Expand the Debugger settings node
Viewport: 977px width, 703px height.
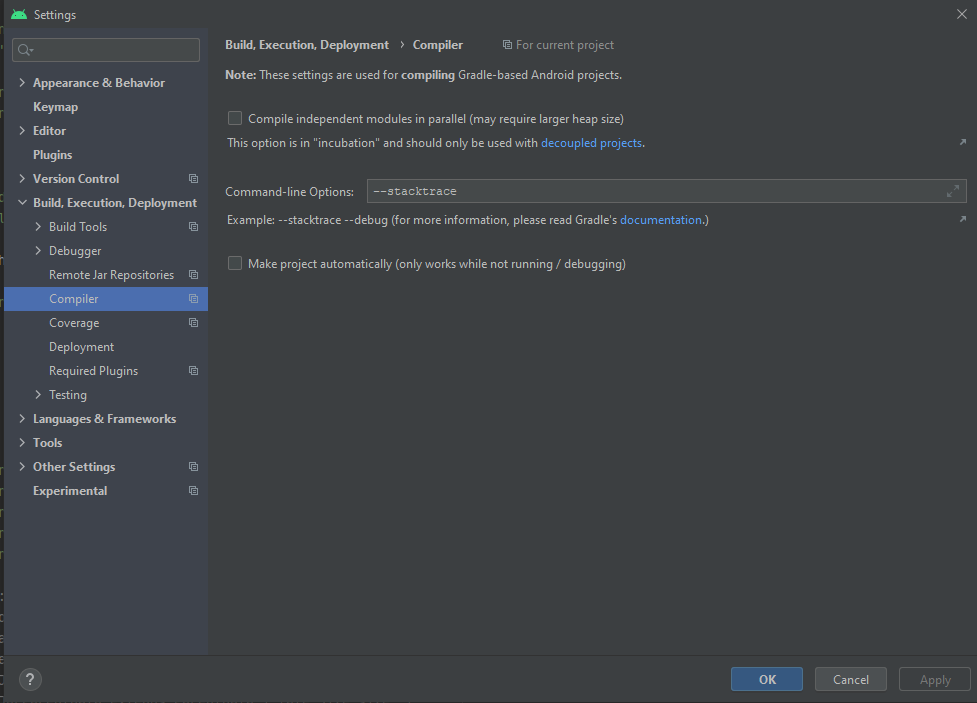tap(38, 251)
